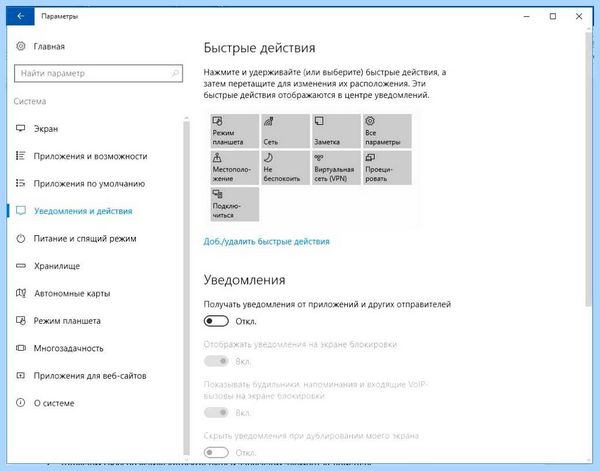The height and width of the screenshot is (471, 600).
Task: Select Уведомления и действия section
Action: point(74,211)
